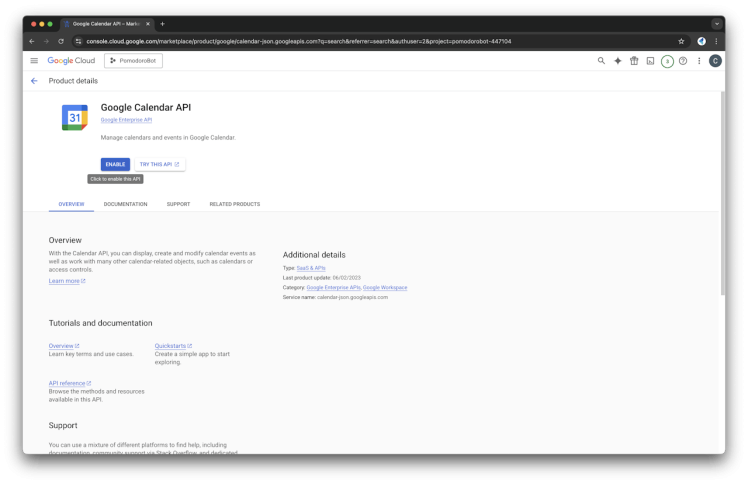
Task: Click the 'Additional details' heading
Action: 314,255
